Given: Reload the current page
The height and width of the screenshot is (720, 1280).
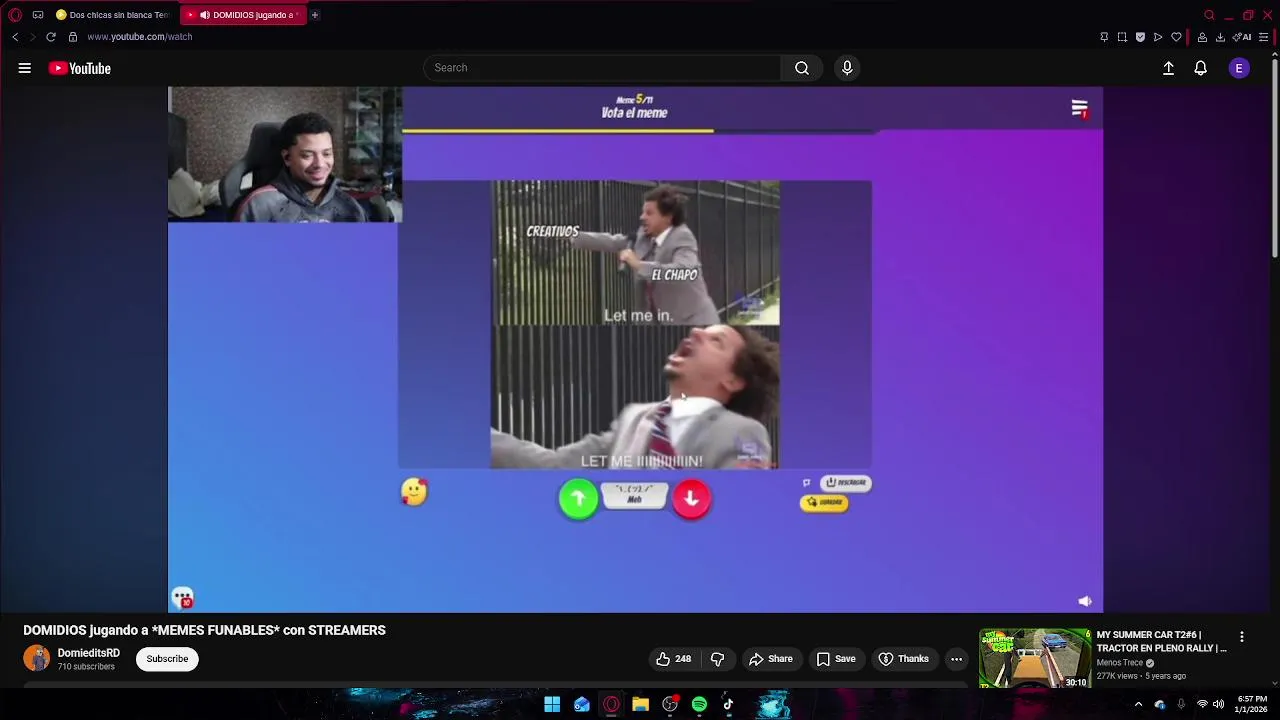Looking at the screenshot, I should (51, 37).
